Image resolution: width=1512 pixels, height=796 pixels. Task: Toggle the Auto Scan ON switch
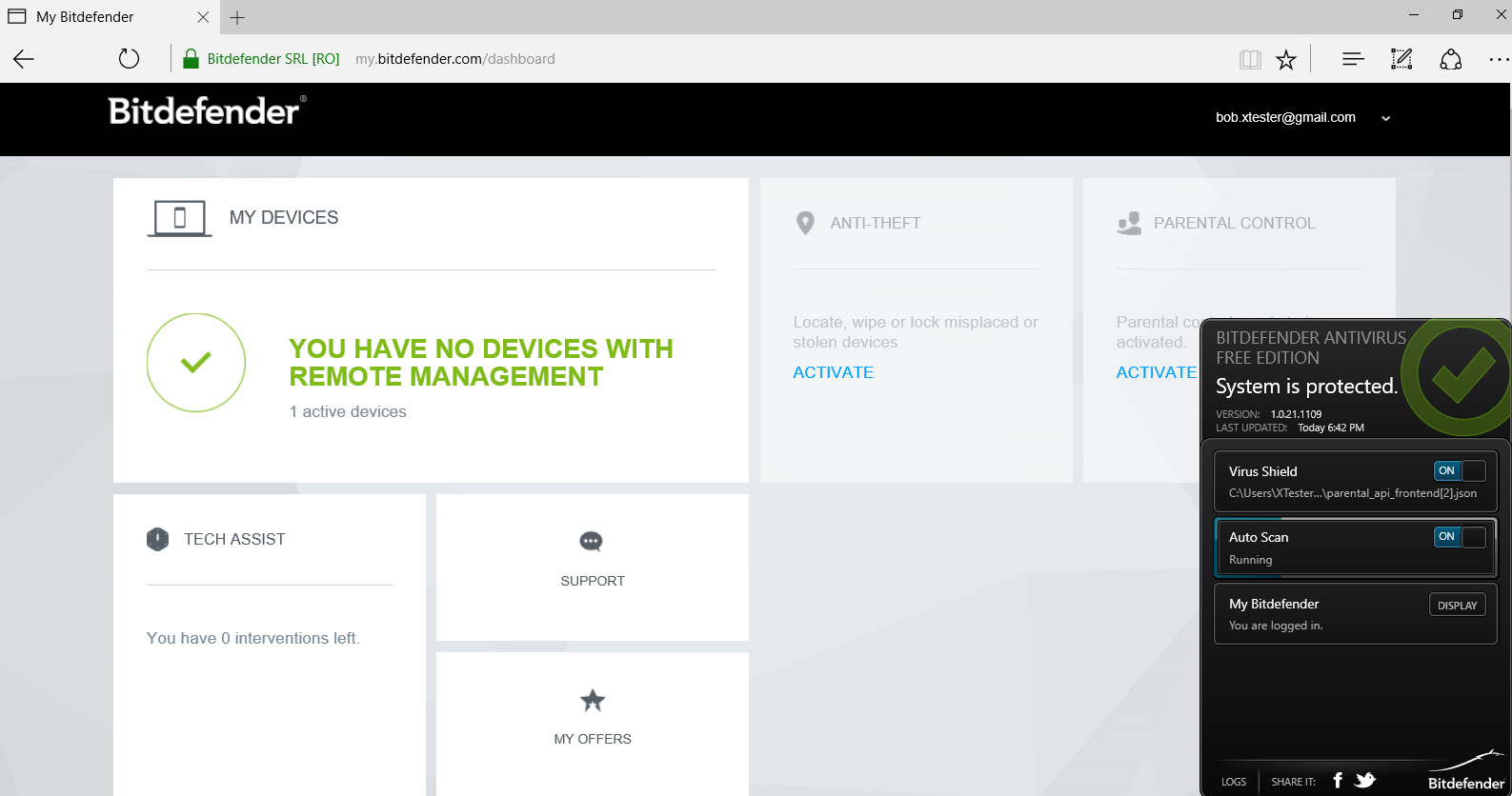(x=1460, y=537)
